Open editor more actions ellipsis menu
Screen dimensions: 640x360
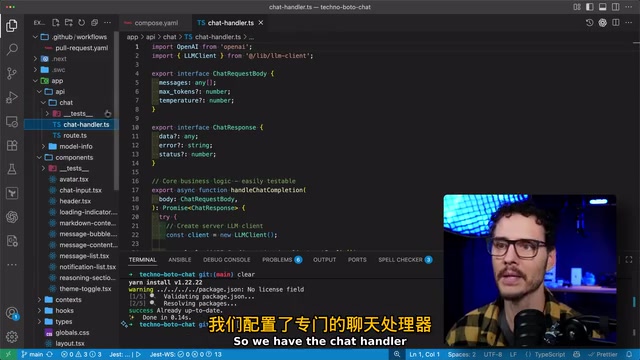[x=629, y=23]
